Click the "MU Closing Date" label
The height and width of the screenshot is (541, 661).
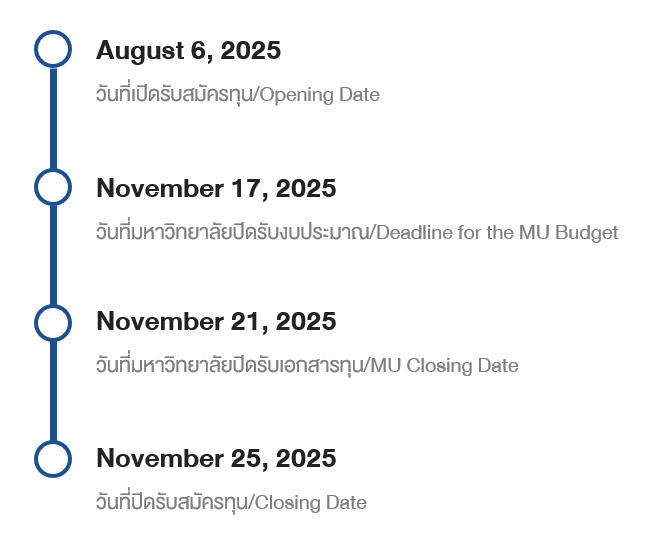coord(444,366)
